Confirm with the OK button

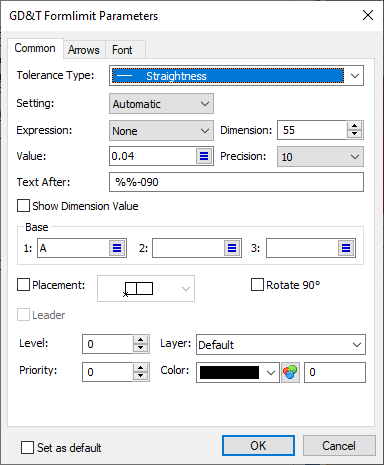258,445
